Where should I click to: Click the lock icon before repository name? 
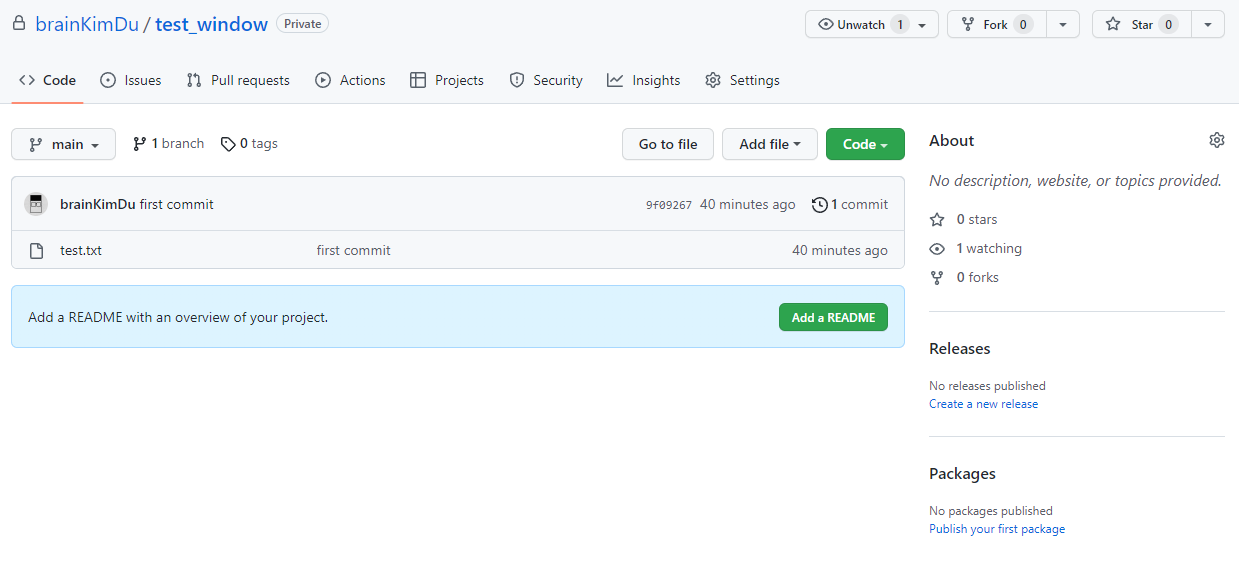point(19,23)
